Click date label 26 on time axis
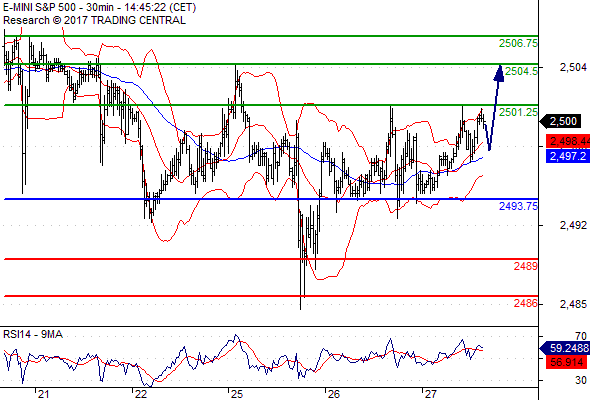 [333, 394]
